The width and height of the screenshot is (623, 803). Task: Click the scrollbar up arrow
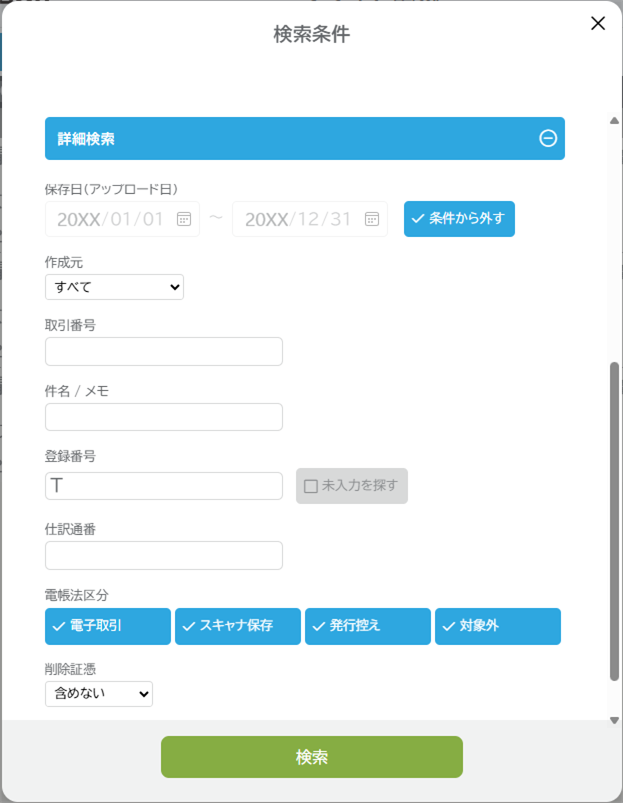point(614,121)
